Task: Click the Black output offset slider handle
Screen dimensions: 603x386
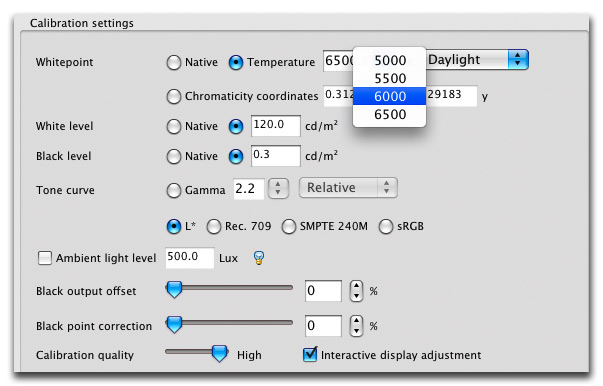Action: tap(174, 290)
